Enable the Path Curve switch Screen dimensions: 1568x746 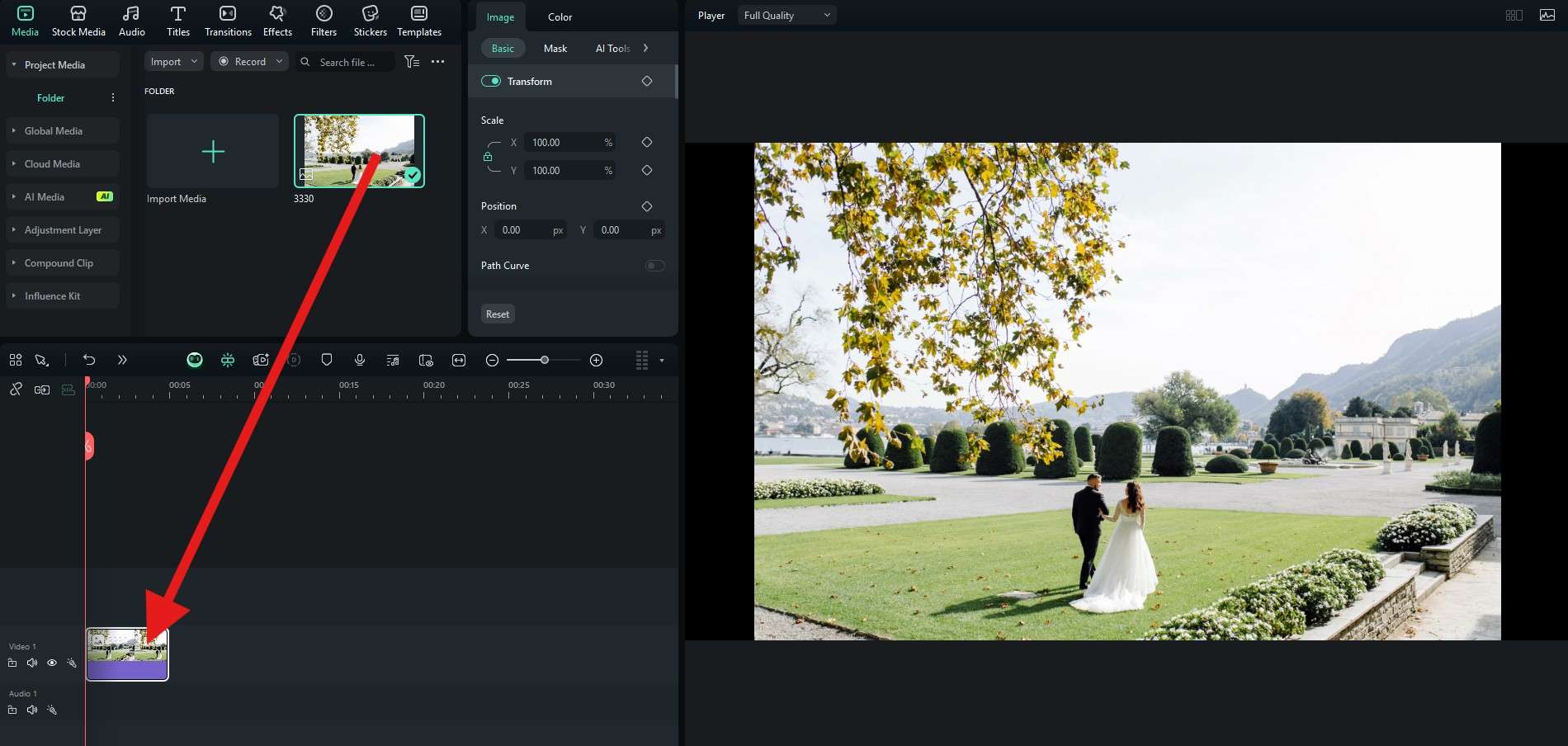tap(654, 266)
